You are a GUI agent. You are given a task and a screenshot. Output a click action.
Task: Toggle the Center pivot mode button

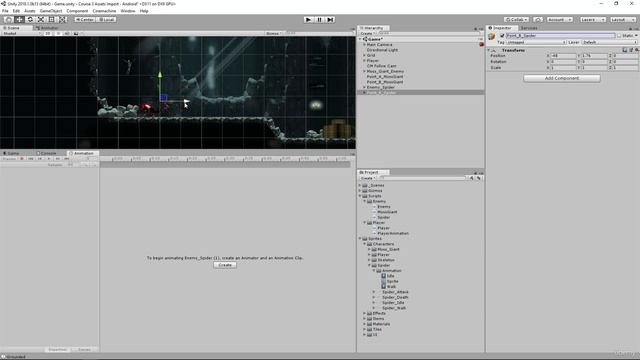(84, 20)
